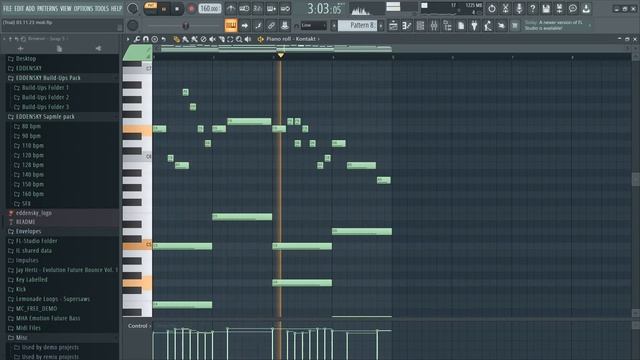Select the Playback speaker tool
Viewport: 640px width, 360px height.
pyautogui.click(x=248, y=39)
